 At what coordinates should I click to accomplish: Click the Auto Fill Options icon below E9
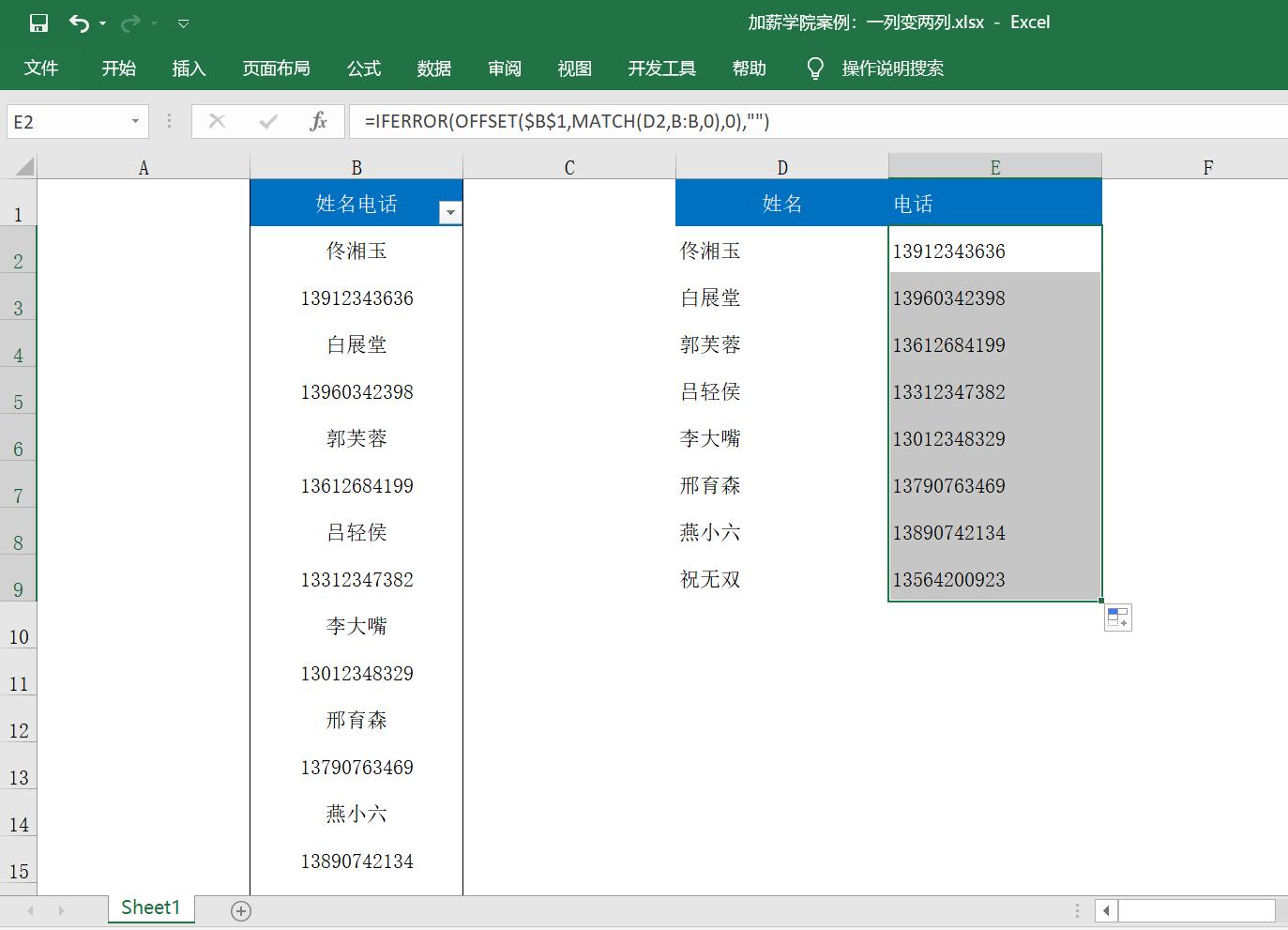click(x=1117, y=617)
